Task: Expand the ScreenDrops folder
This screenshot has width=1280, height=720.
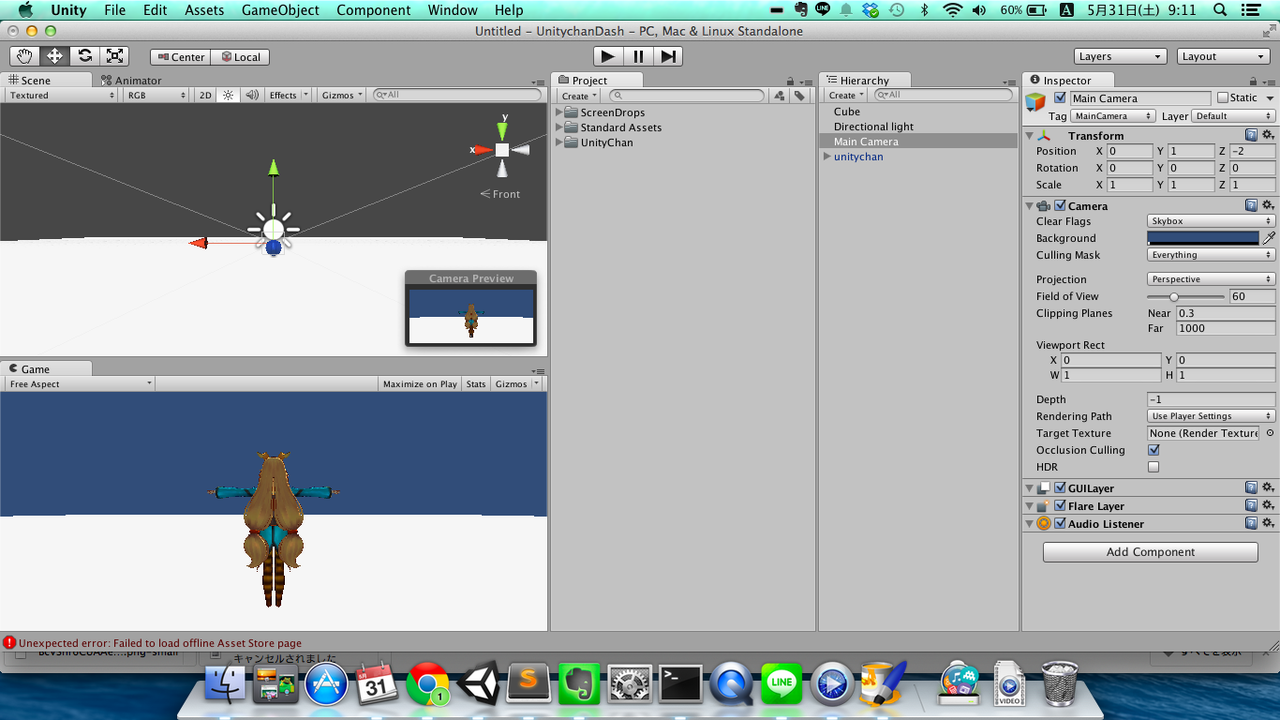Action: [560, 112]
